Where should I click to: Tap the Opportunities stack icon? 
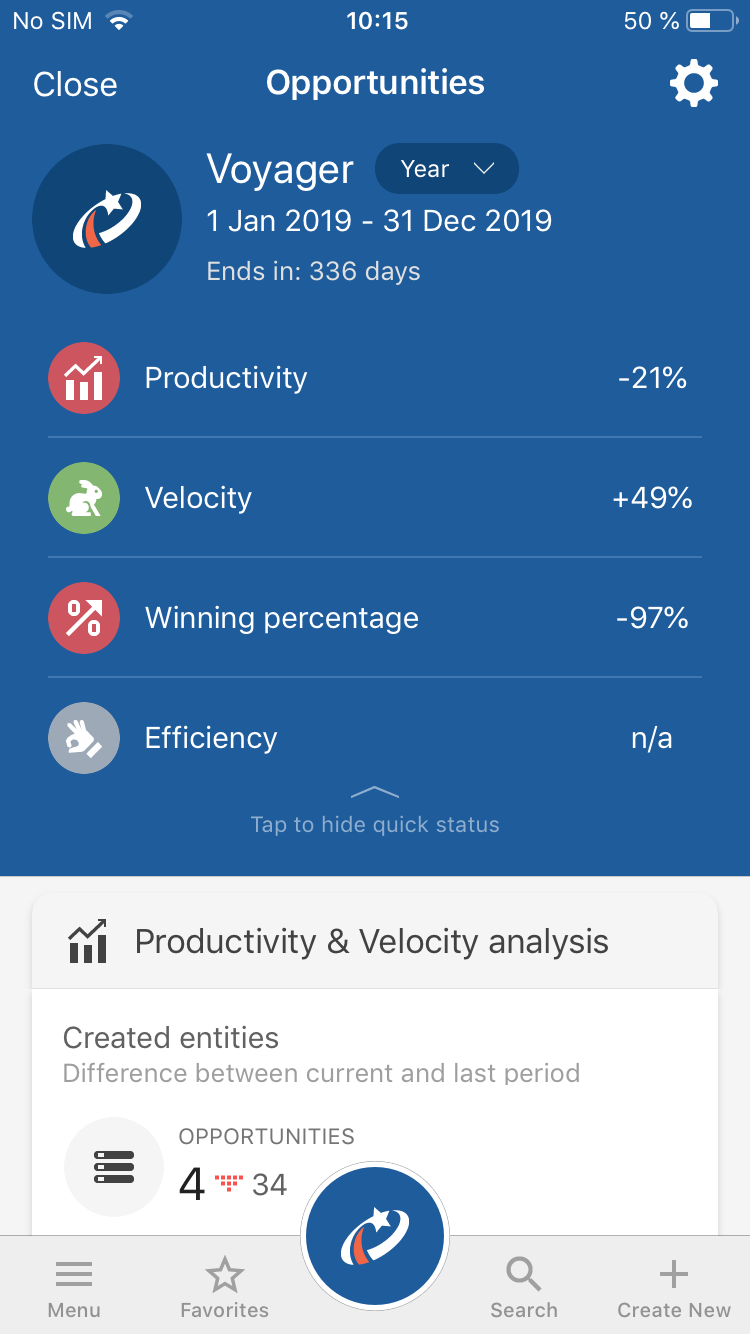(114, 1167)
